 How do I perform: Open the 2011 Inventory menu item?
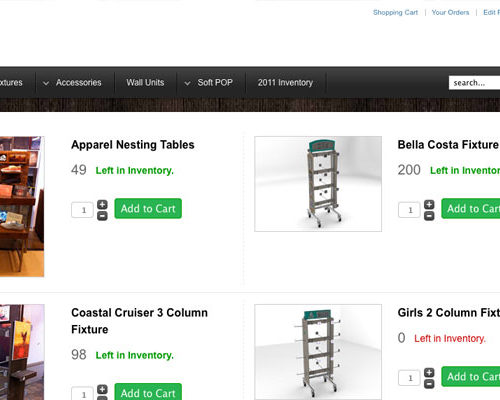click(285, 82)
